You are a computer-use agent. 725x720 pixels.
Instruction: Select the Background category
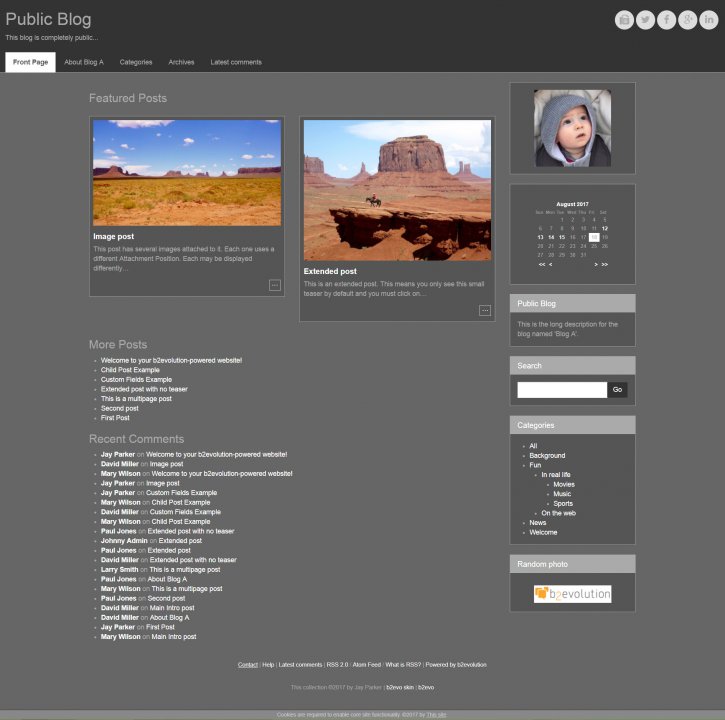point(547,455)
